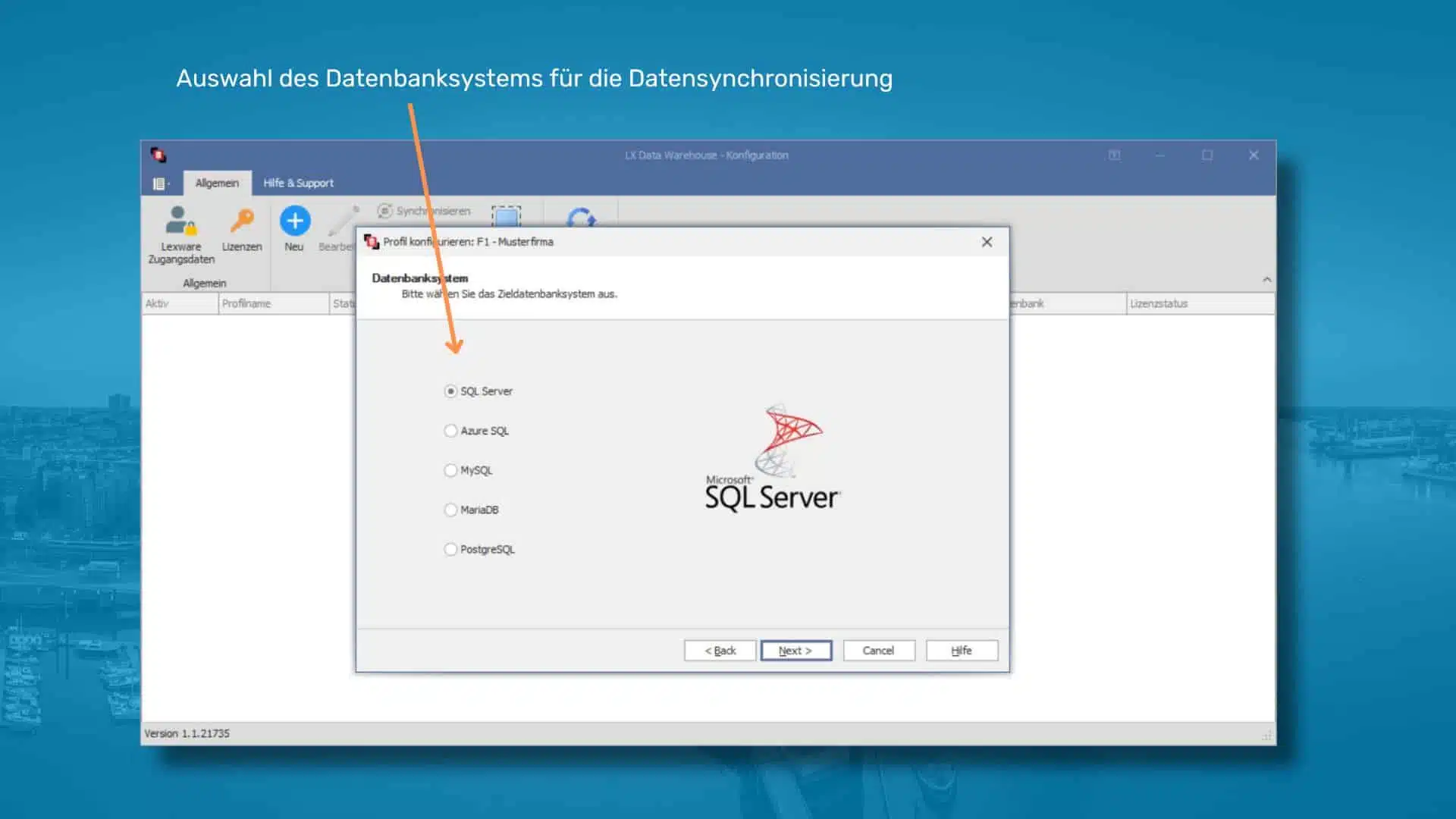
Task: Click the Bearbeiten pencil icon
Action: (343, 221)
